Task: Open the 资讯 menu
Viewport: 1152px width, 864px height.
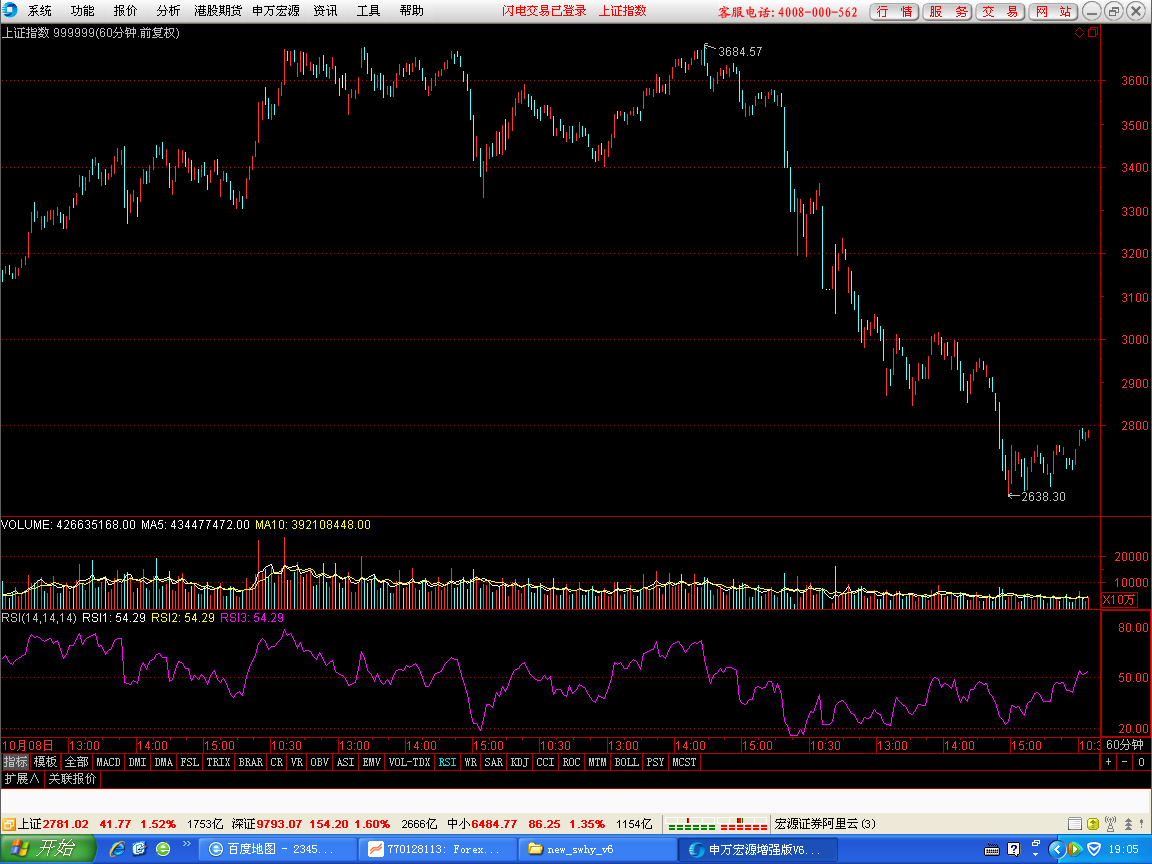Action: 325,11
